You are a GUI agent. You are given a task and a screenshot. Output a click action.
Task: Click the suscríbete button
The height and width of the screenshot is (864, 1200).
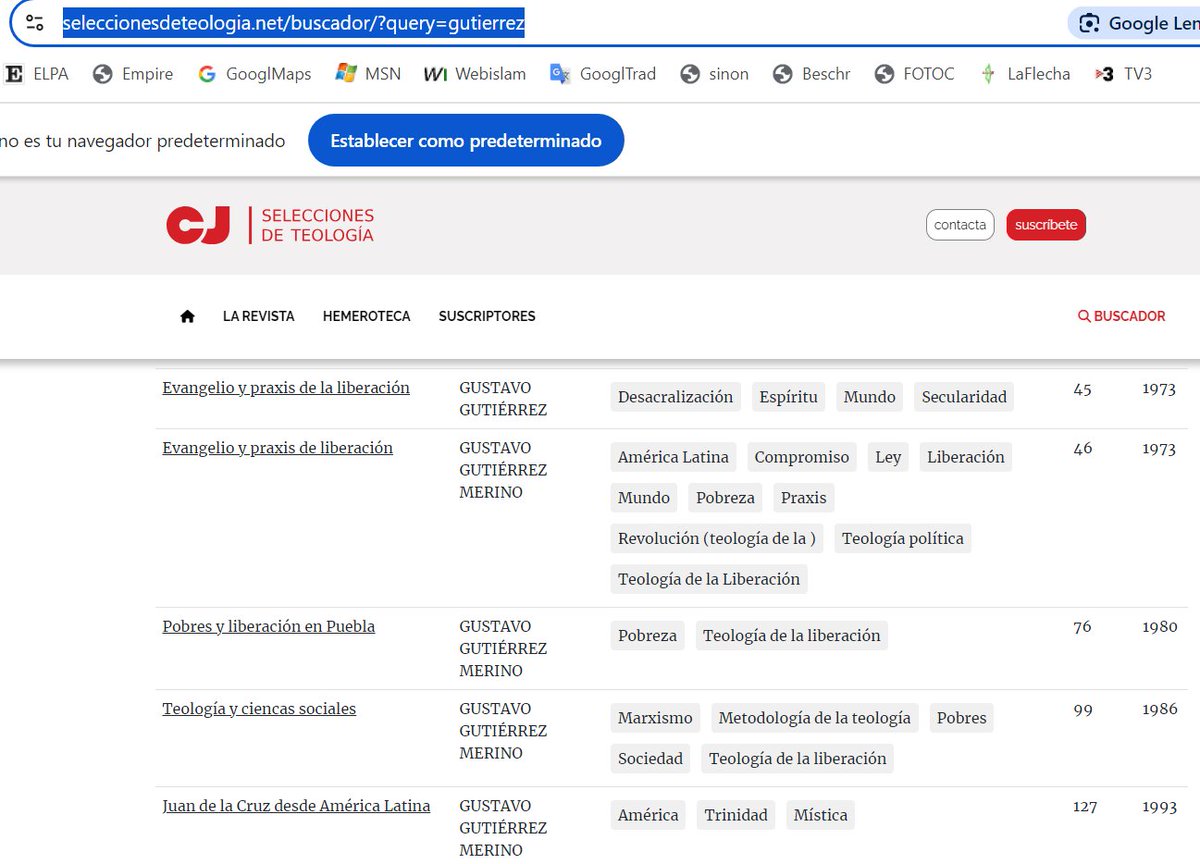pos(1046,225)
